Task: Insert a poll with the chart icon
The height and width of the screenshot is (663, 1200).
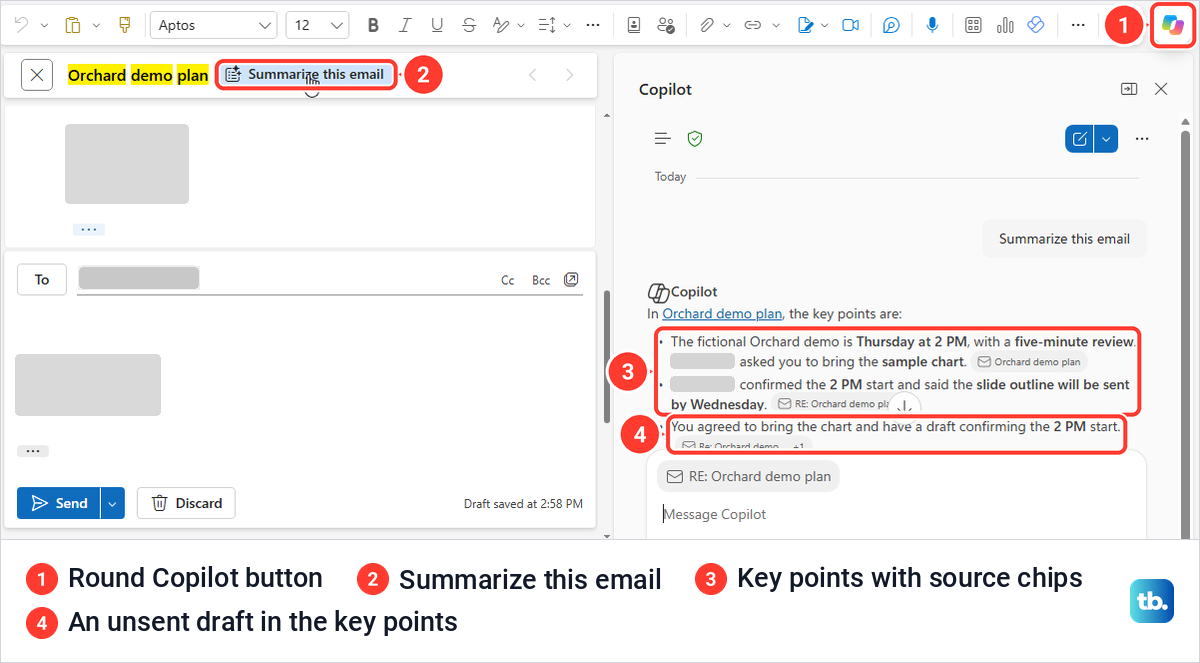Action: [x=1005, y=25]
